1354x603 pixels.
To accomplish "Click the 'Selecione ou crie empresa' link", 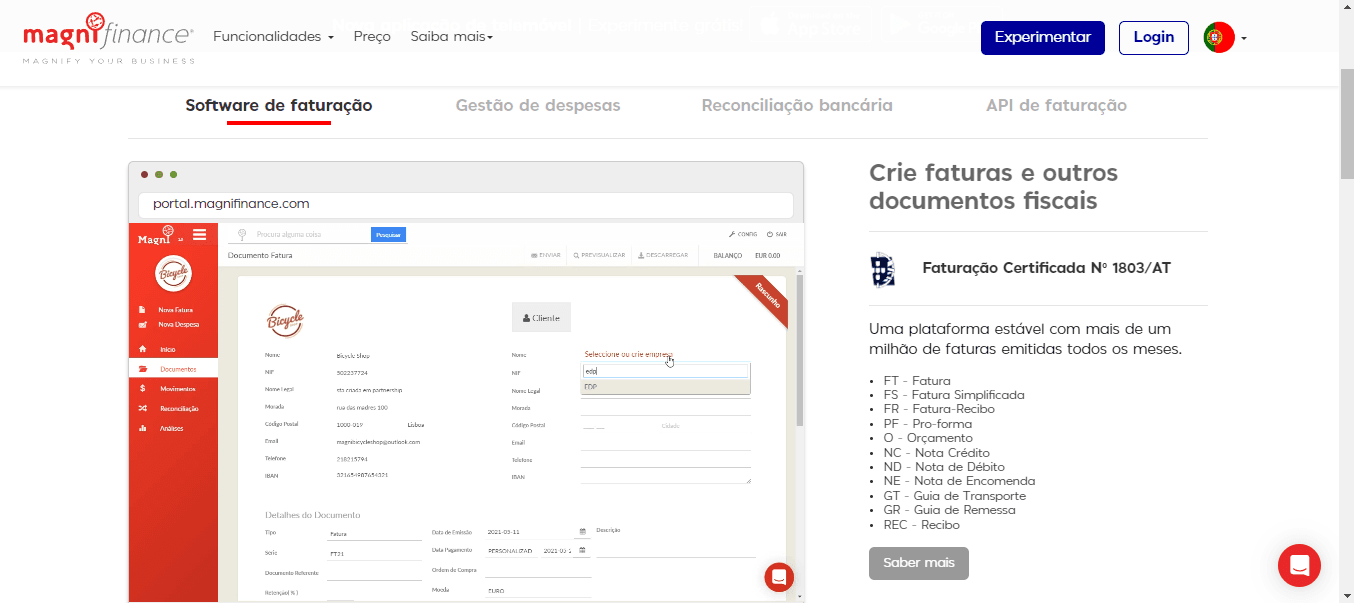I will click(x=629, y=354).
